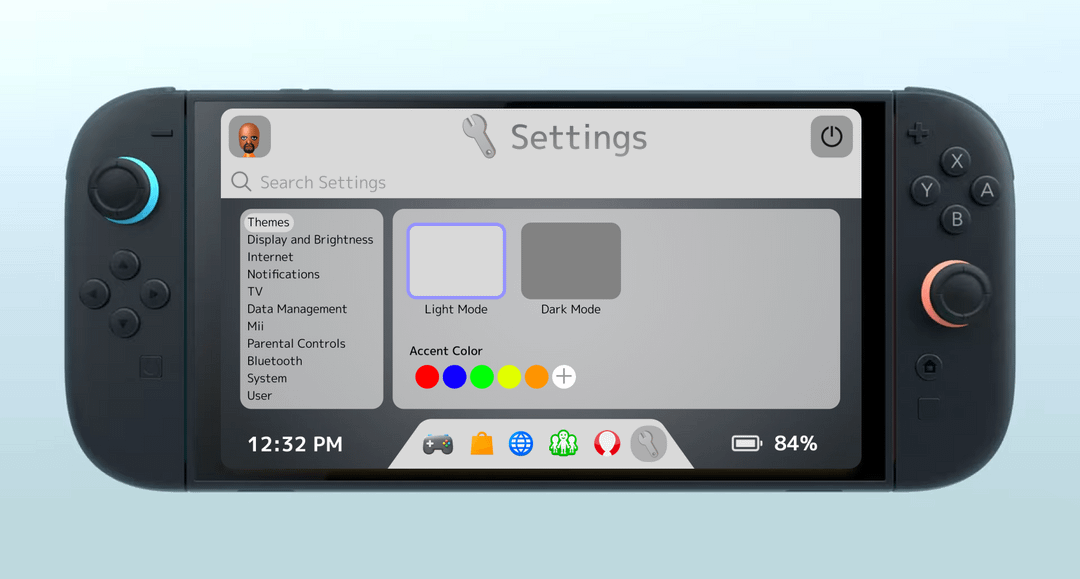The width and height of the screenshot is (1080, 579).
Task: Open Data Management settings
Action: [x=297, y=309]
